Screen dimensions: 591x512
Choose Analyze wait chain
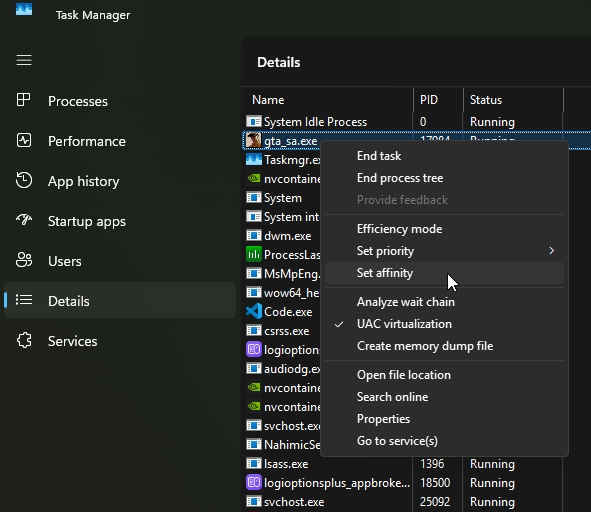[x=444, y=302]
